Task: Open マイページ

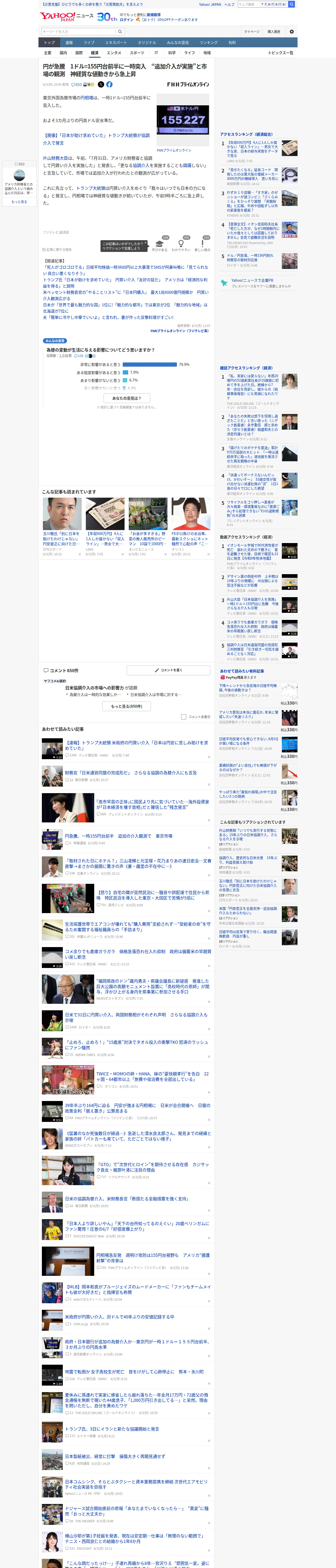Action: pos(251,32)
